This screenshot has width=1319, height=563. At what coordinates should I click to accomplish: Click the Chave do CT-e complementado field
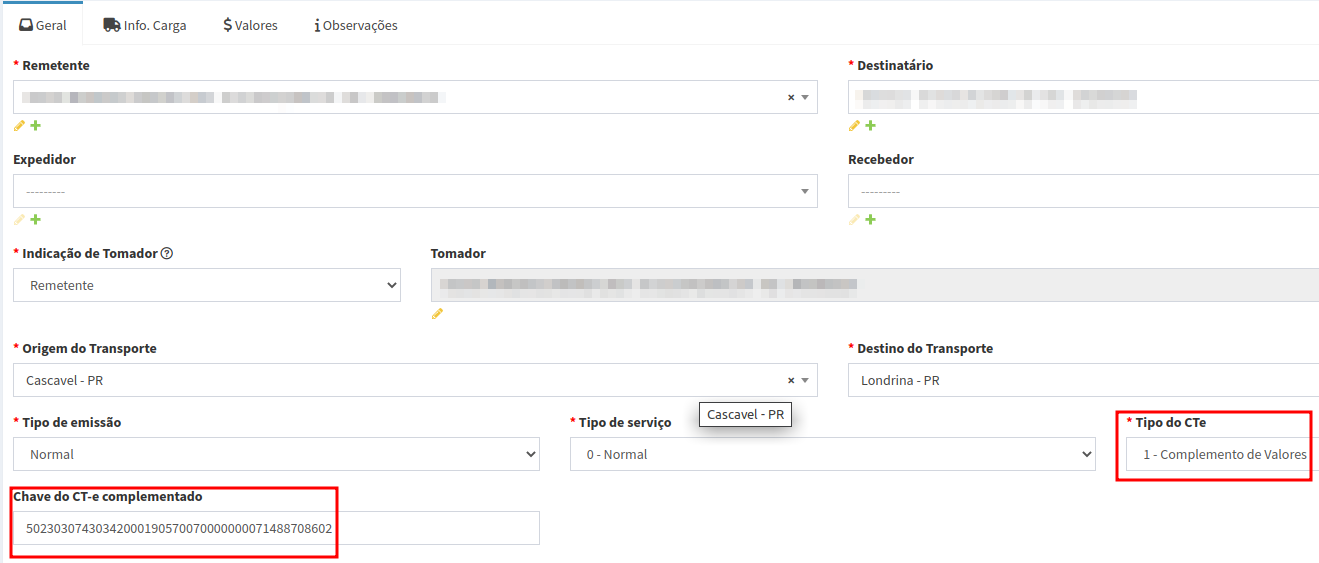click(276, 528)
